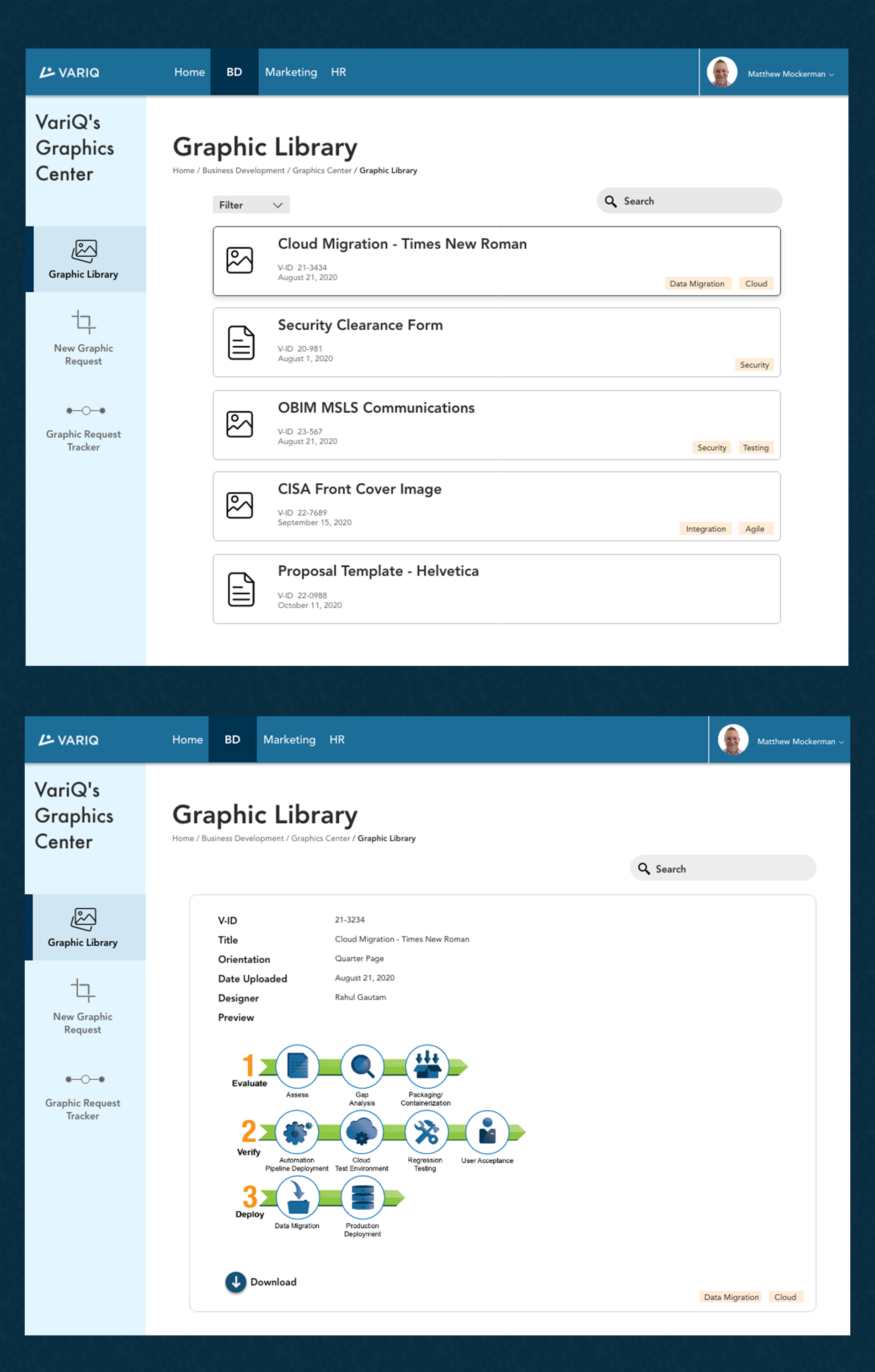Open Matthew Mockerman user menu on list page
Image resolution: width=875 pixels, height=1372 pixels.
(790, 74)
